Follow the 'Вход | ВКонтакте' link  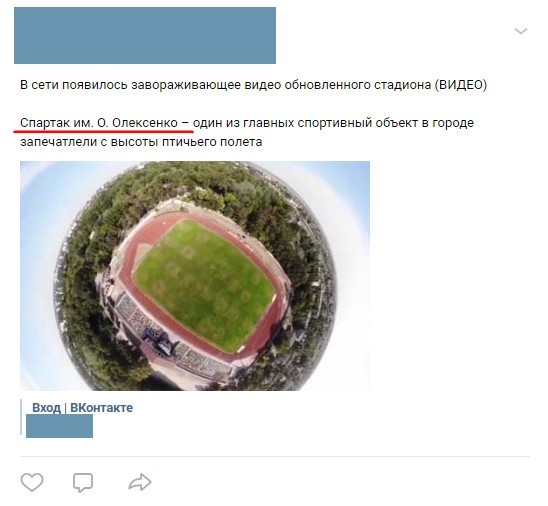[82, 407]
